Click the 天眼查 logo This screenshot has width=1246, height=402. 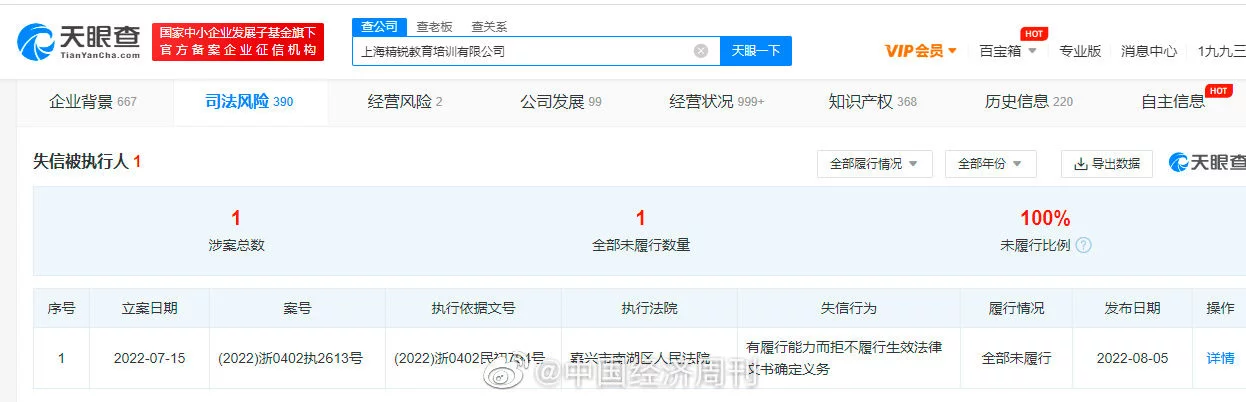tap(78, 41)
